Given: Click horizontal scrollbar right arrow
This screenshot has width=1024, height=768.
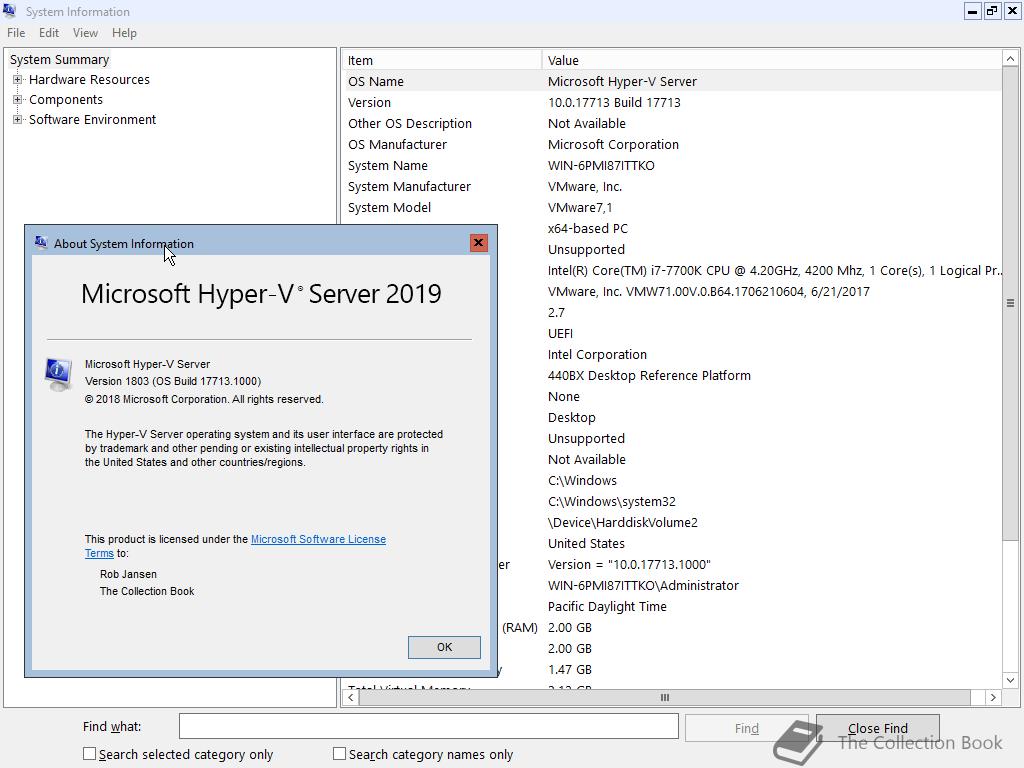Looking at the screenshot, I should [993, 697].
